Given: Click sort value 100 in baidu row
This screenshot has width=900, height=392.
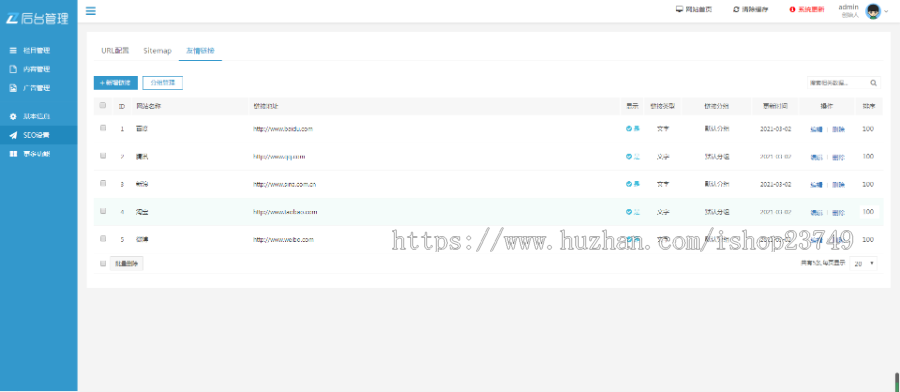Looking at the screenshot, I should coord(868,129).
